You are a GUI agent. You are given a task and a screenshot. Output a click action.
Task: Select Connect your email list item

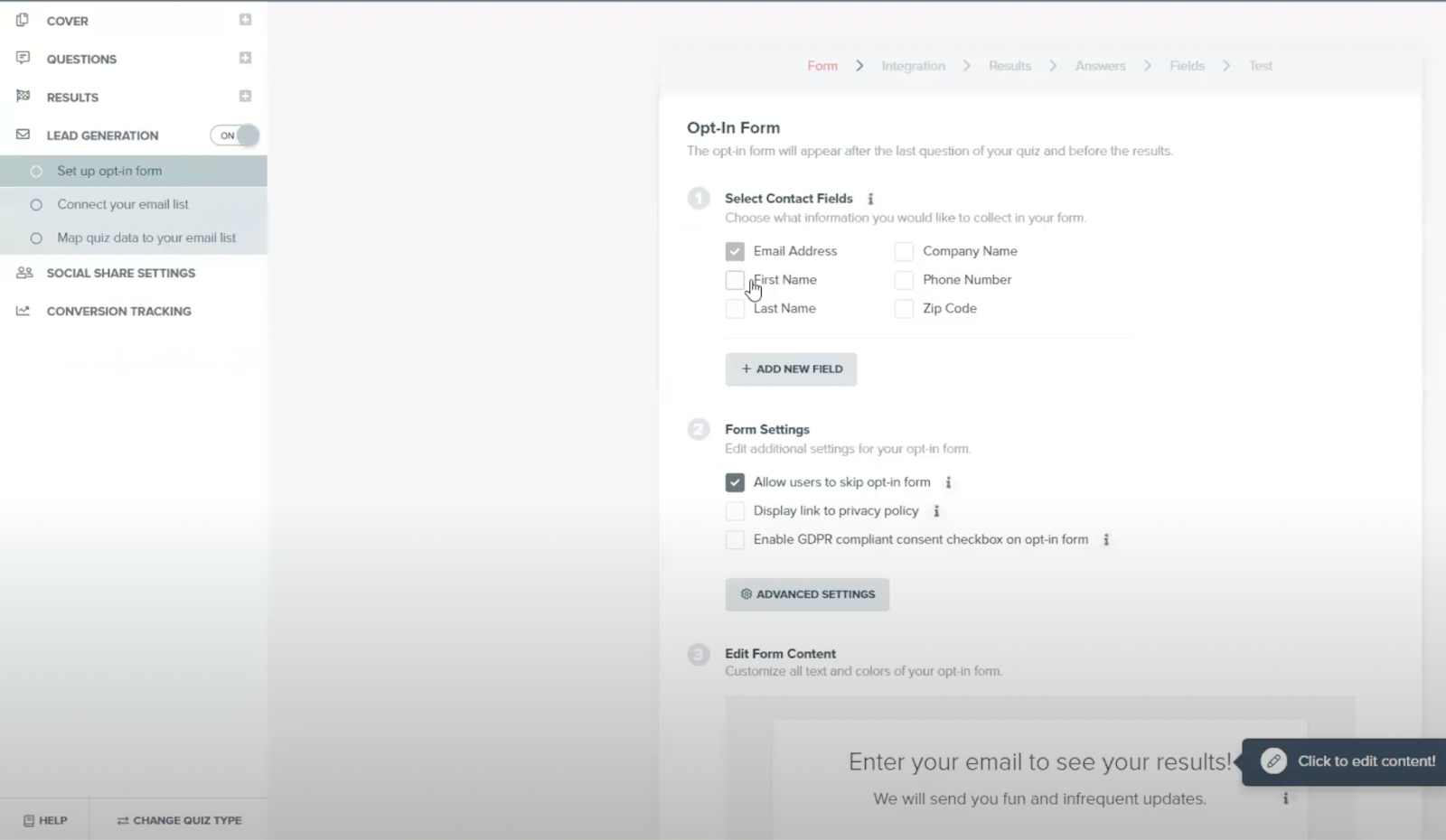coord(133,204)
